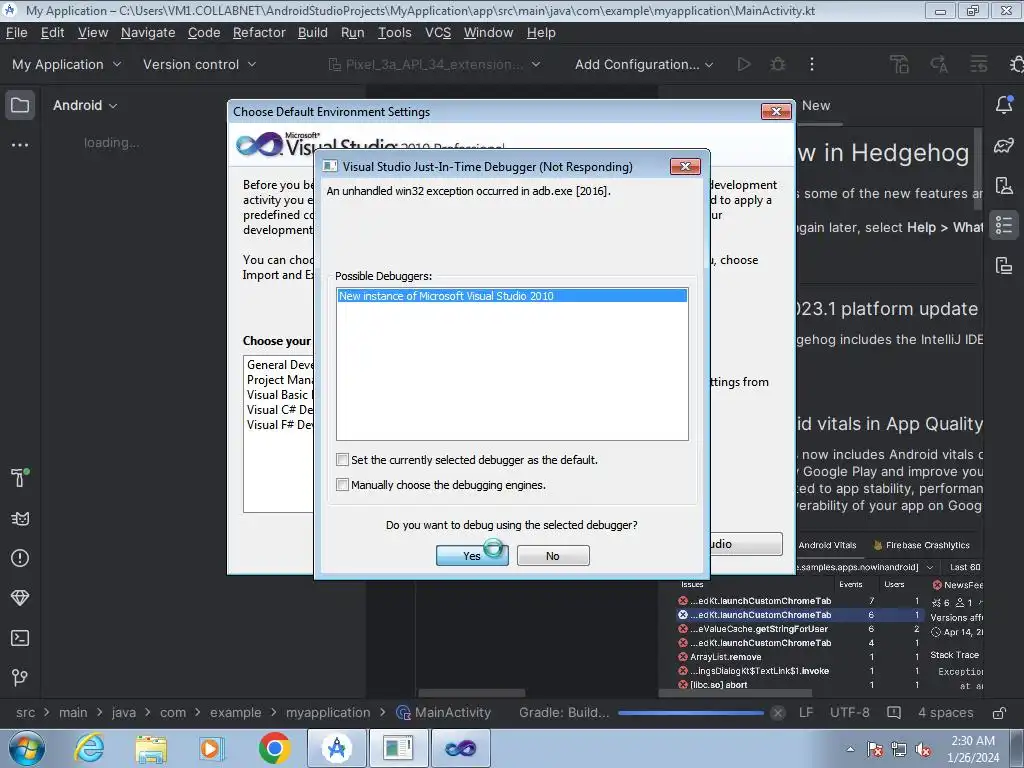Screen dimensions: 1024x768
Task: Open the File menu
Action: tap(16, 33)
